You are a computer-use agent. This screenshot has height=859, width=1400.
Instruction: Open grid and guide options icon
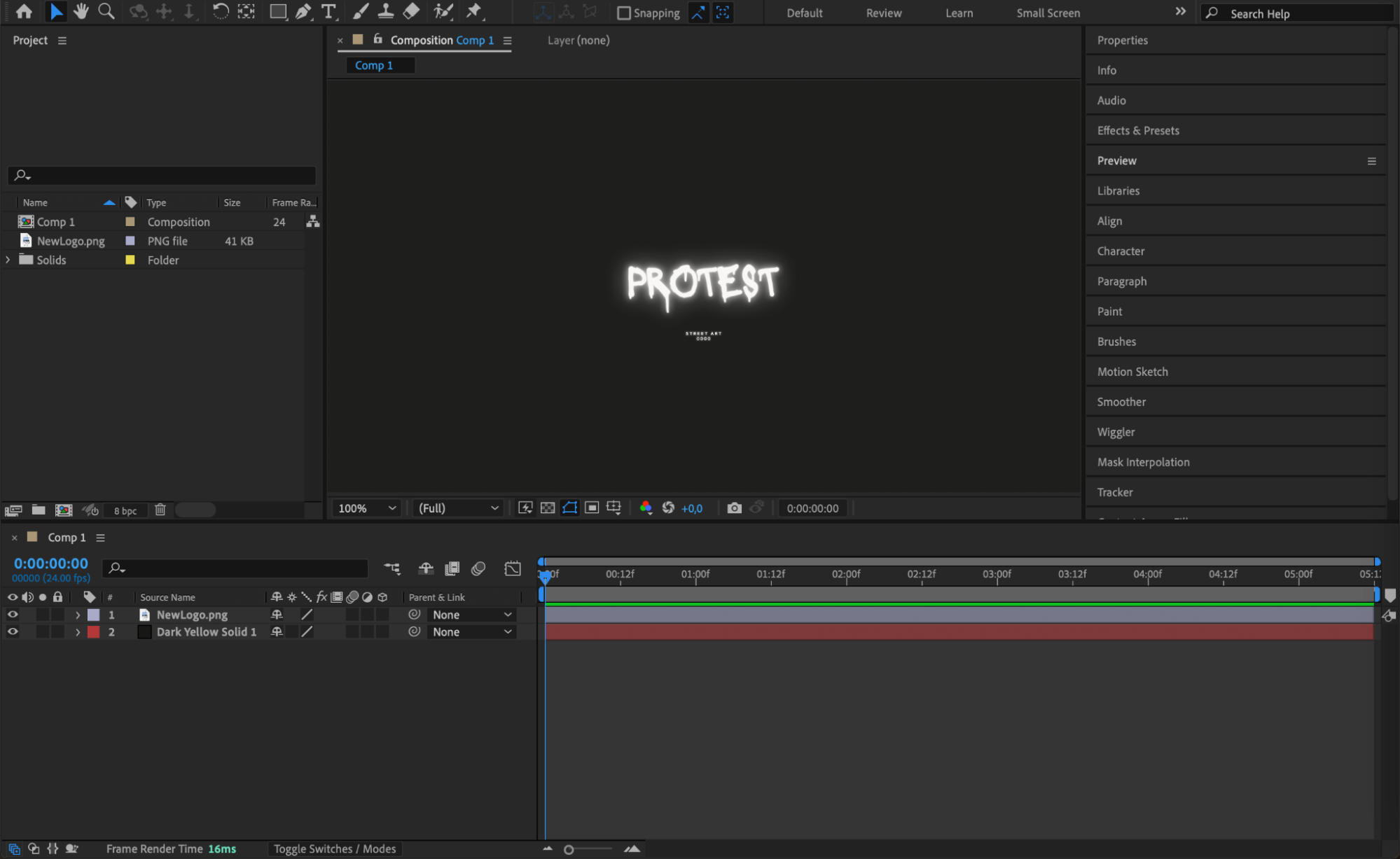pyautogui.click(x=614, y=508)
